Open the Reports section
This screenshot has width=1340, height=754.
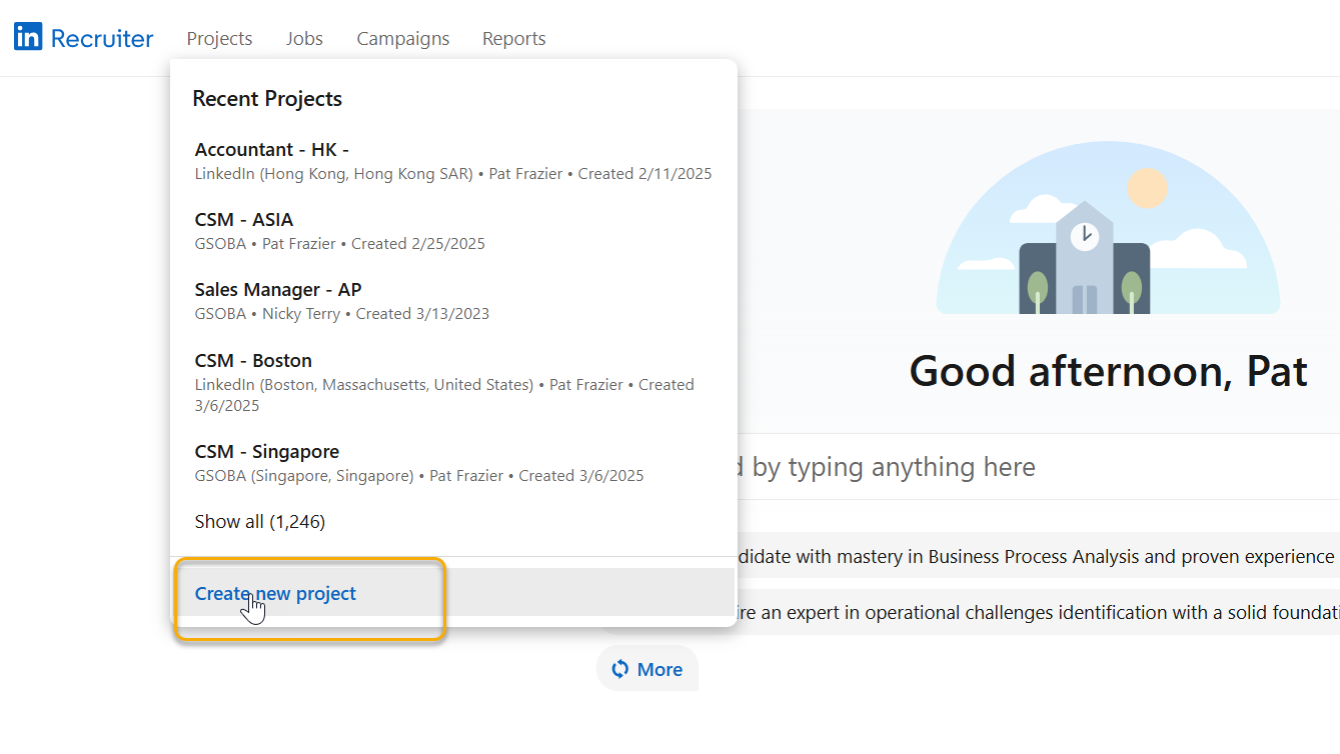[x=514, y=38]
